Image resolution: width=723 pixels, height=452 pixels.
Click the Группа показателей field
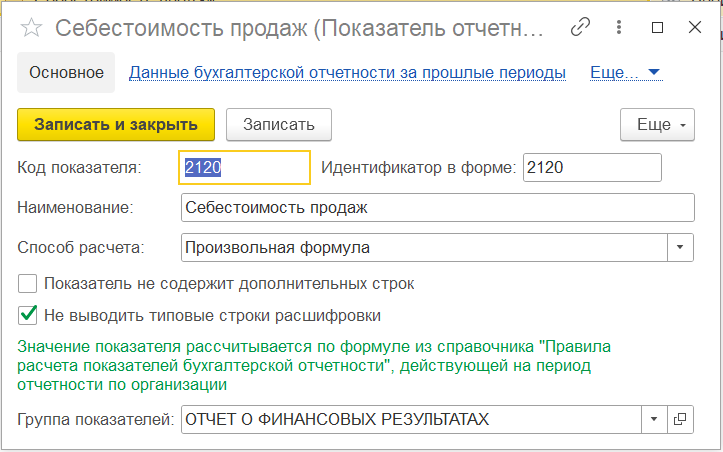point(411,419)
